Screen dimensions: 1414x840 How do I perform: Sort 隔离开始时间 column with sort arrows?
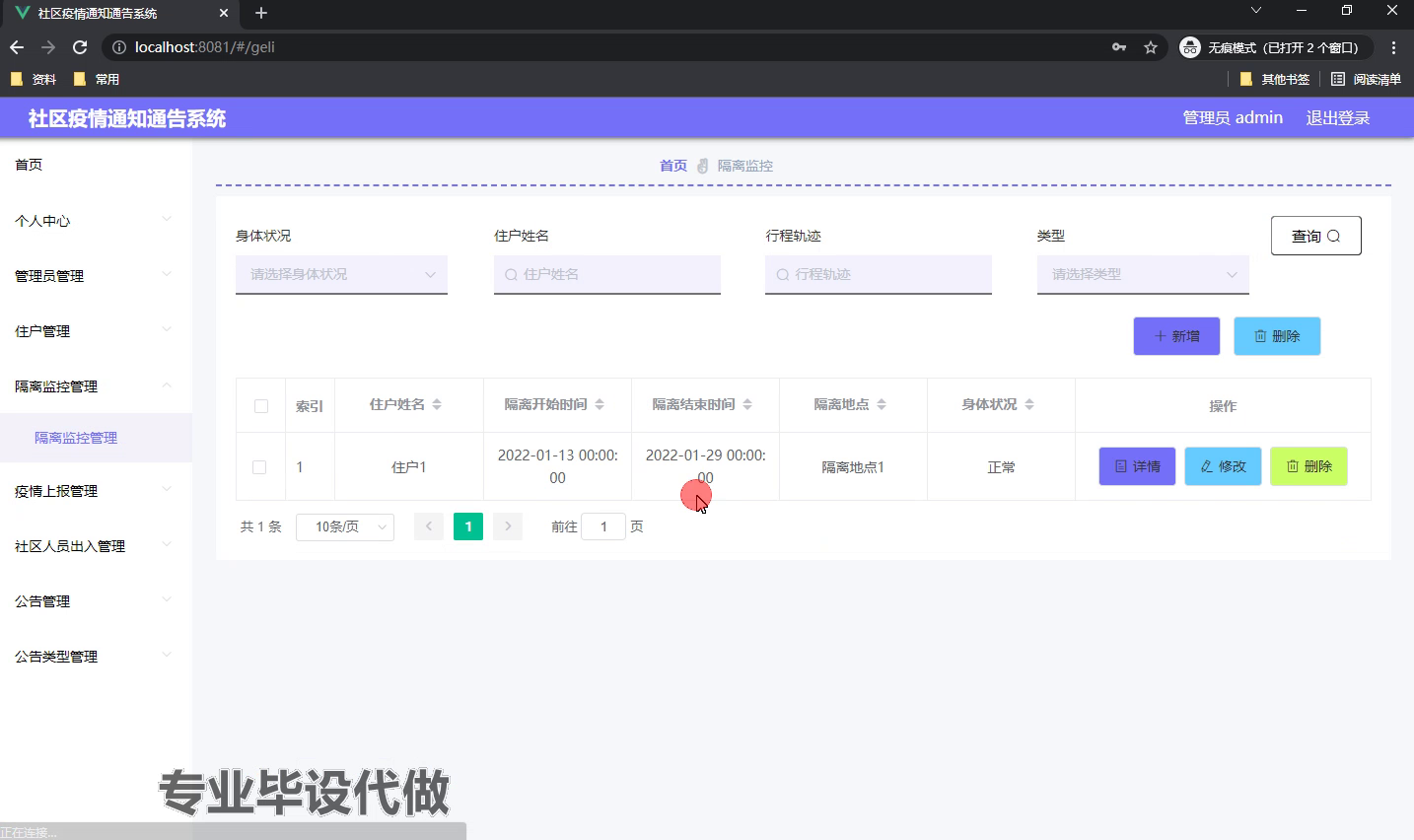pyautogui.click(x=599, y=404)
